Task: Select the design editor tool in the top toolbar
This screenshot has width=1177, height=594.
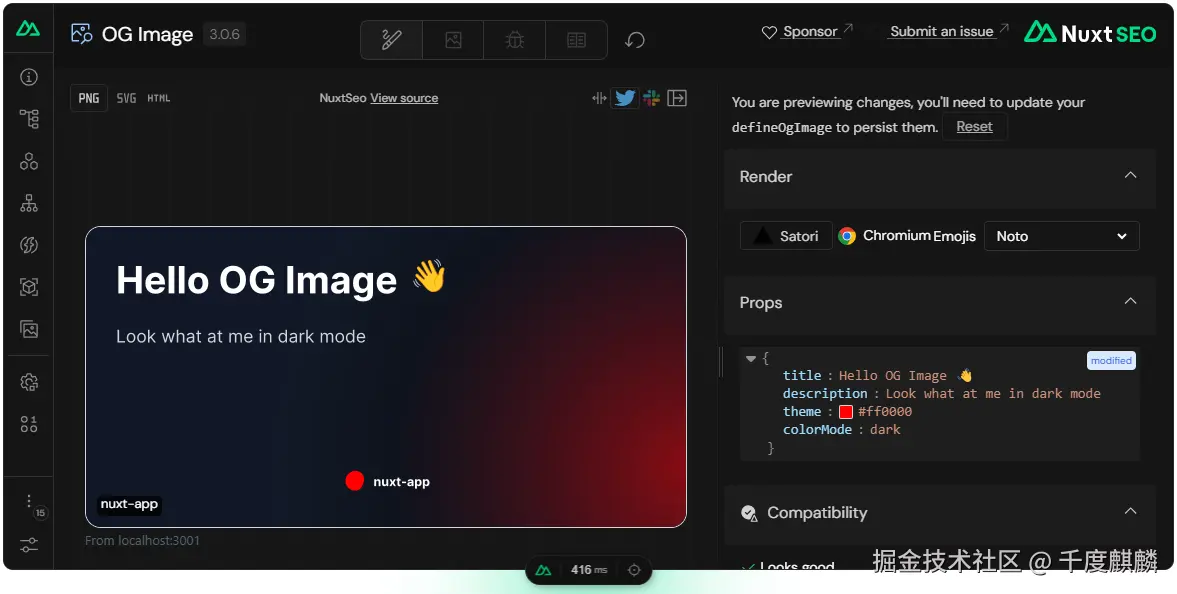Action: [x=391, y=40]
